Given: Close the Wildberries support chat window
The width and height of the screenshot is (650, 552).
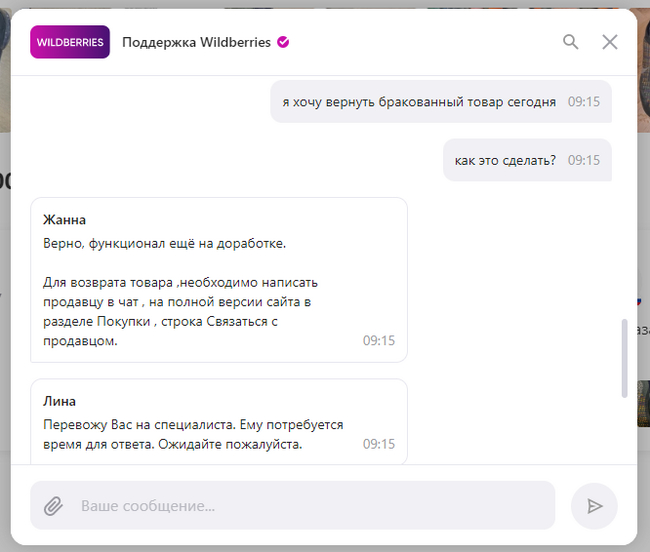Looking at the screenshot, I should 609,42.
